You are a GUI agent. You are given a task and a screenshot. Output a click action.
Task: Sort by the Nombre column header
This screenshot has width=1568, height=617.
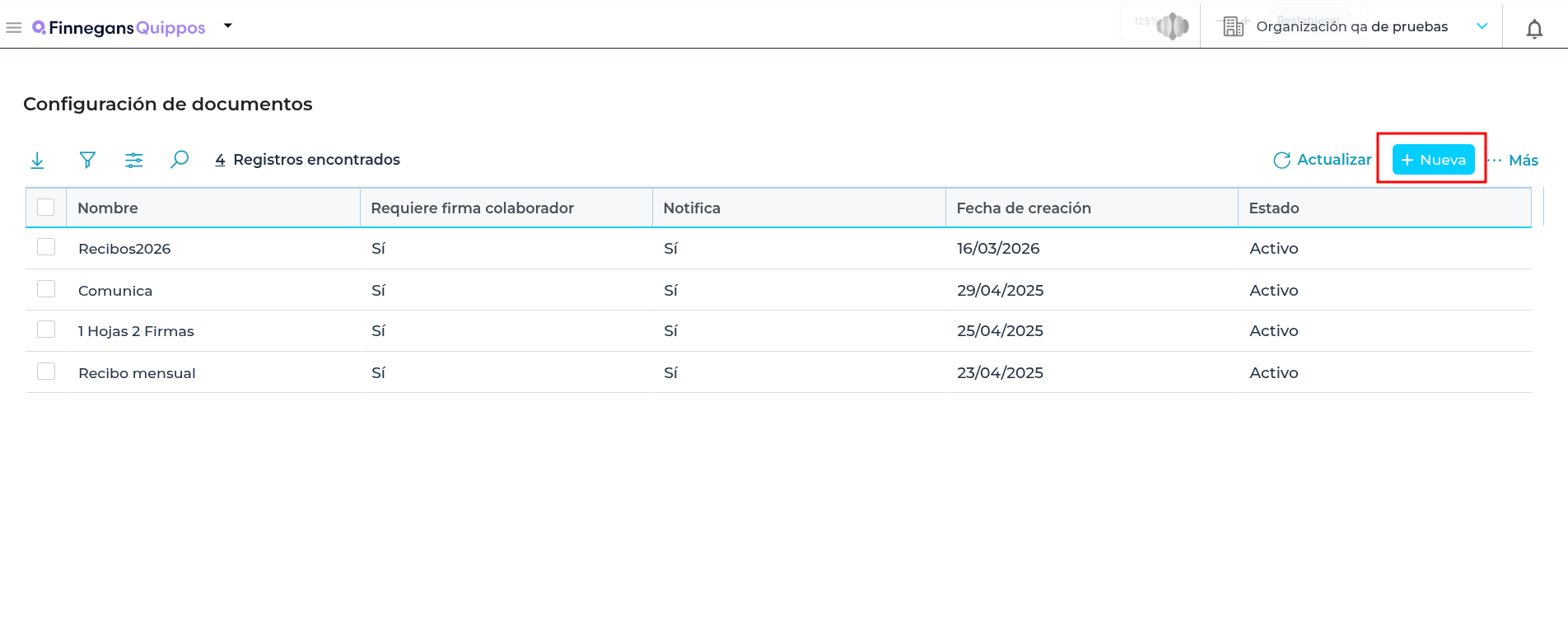click(108, 208)
